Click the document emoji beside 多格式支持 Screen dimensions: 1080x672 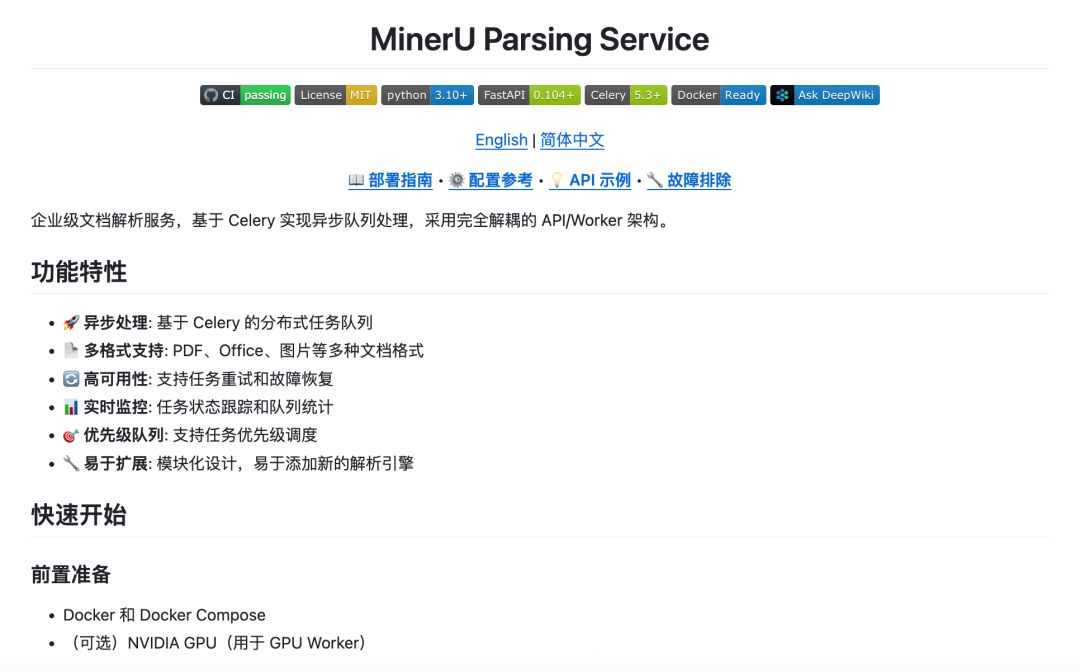click(71, 351)
